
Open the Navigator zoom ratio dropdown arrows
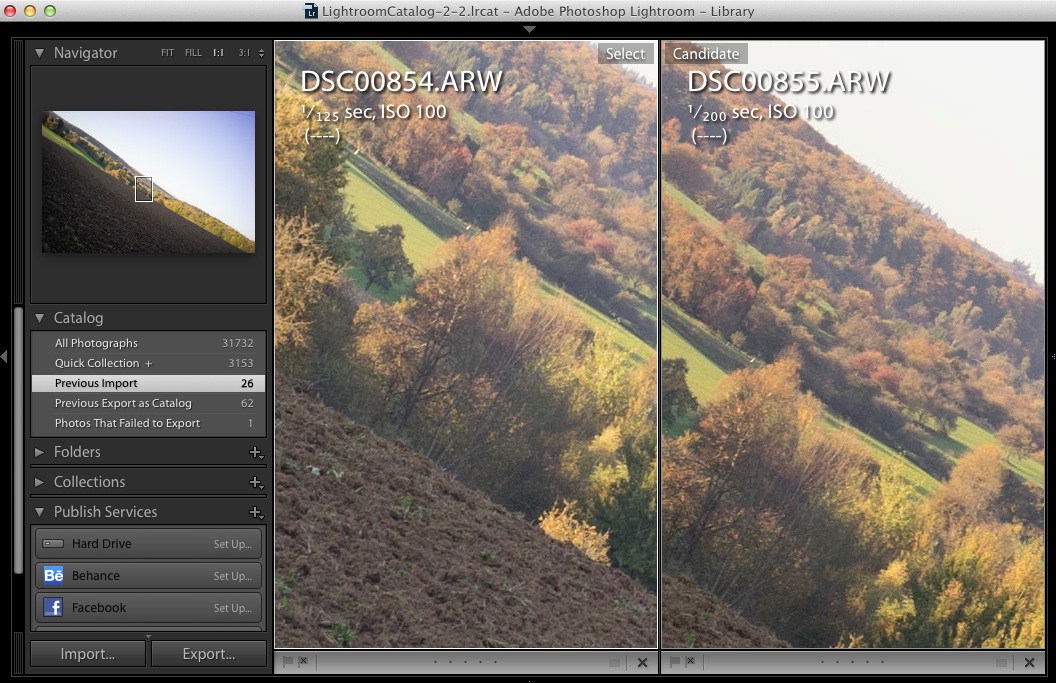pyautogui.click(x=261, y=53)
